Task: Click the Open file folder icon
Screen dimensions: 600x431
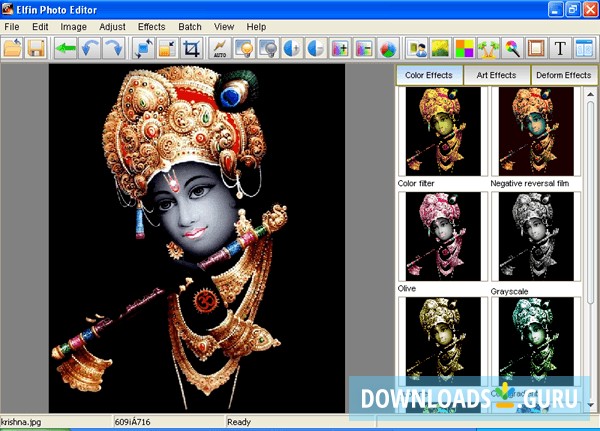Action: point(13,48)
